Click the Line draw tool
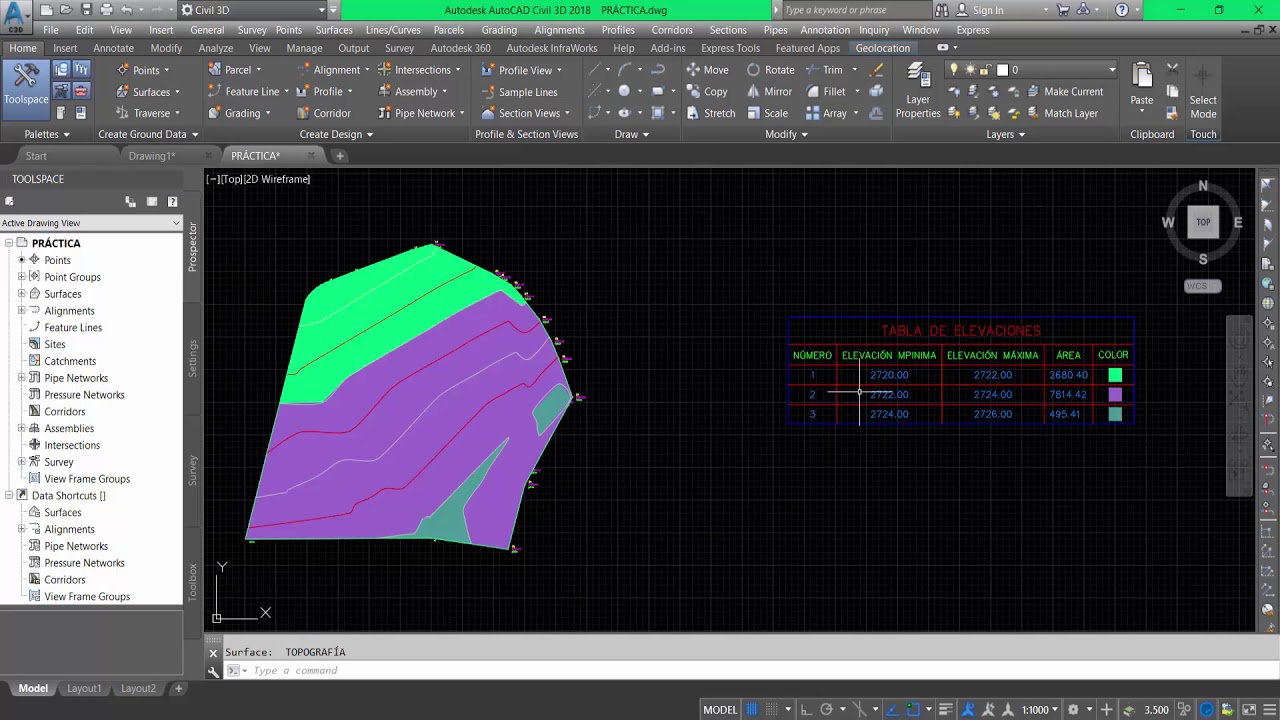Screen dimensions: 1280x720 click(x=594, y=70)
